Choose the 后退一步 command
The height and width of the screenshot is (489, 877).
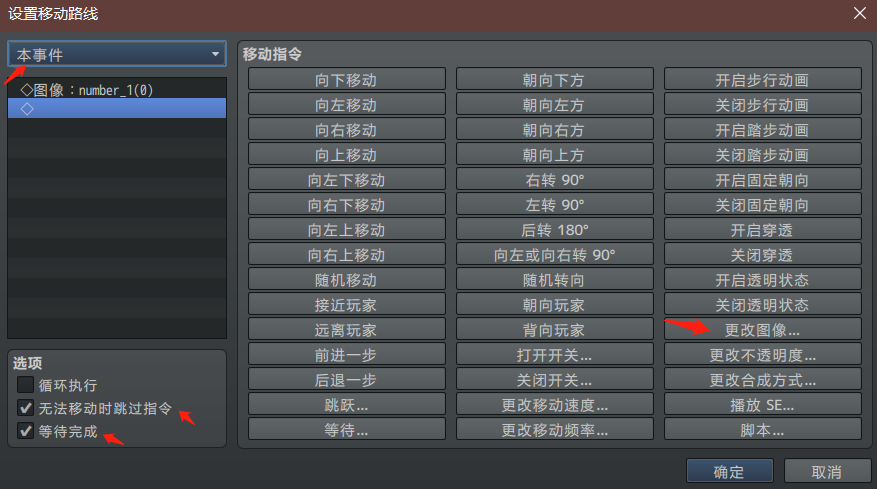(347, 379)
